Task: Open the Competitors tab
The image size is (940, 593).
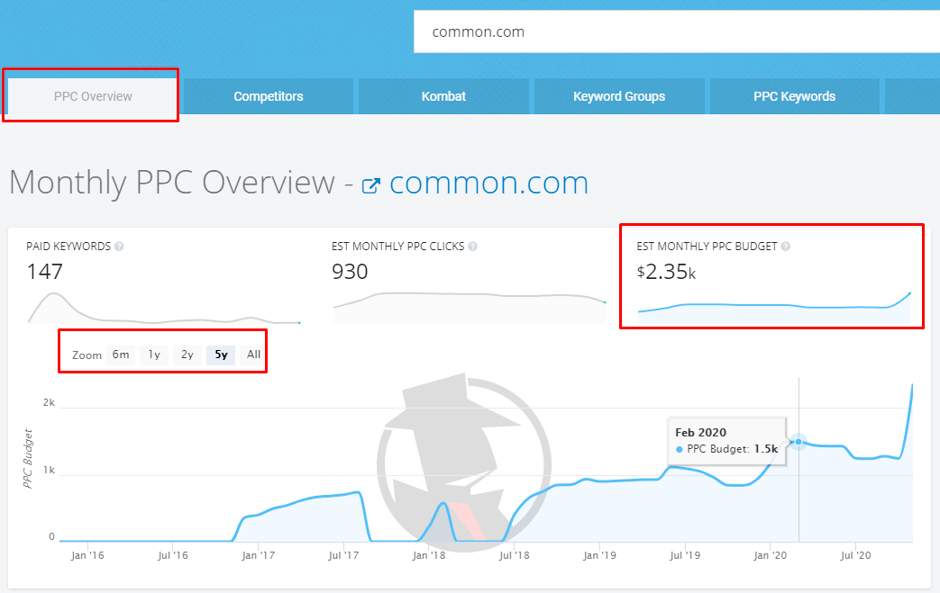Action: [x=268, y=97]
